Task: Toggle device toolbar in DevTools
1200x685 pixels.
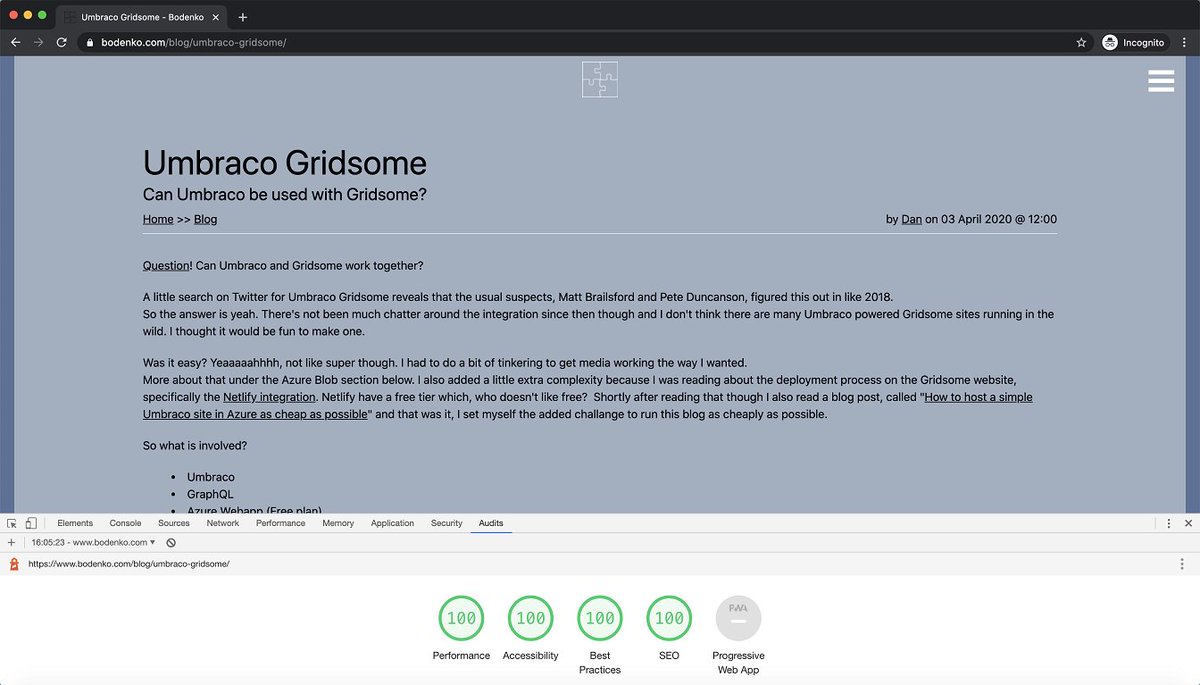Action: 31,523
